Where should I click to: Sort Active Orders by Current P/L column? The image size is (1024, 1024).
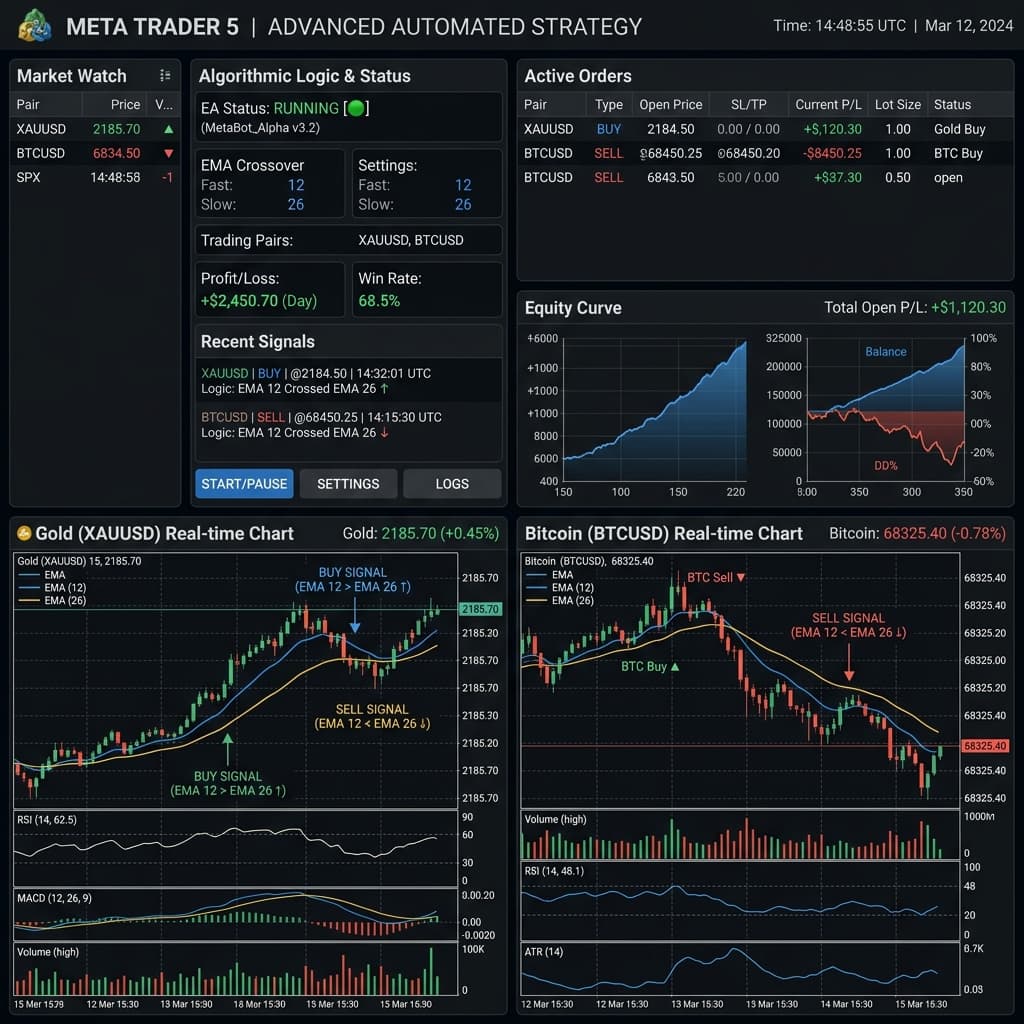coord(828,104)
